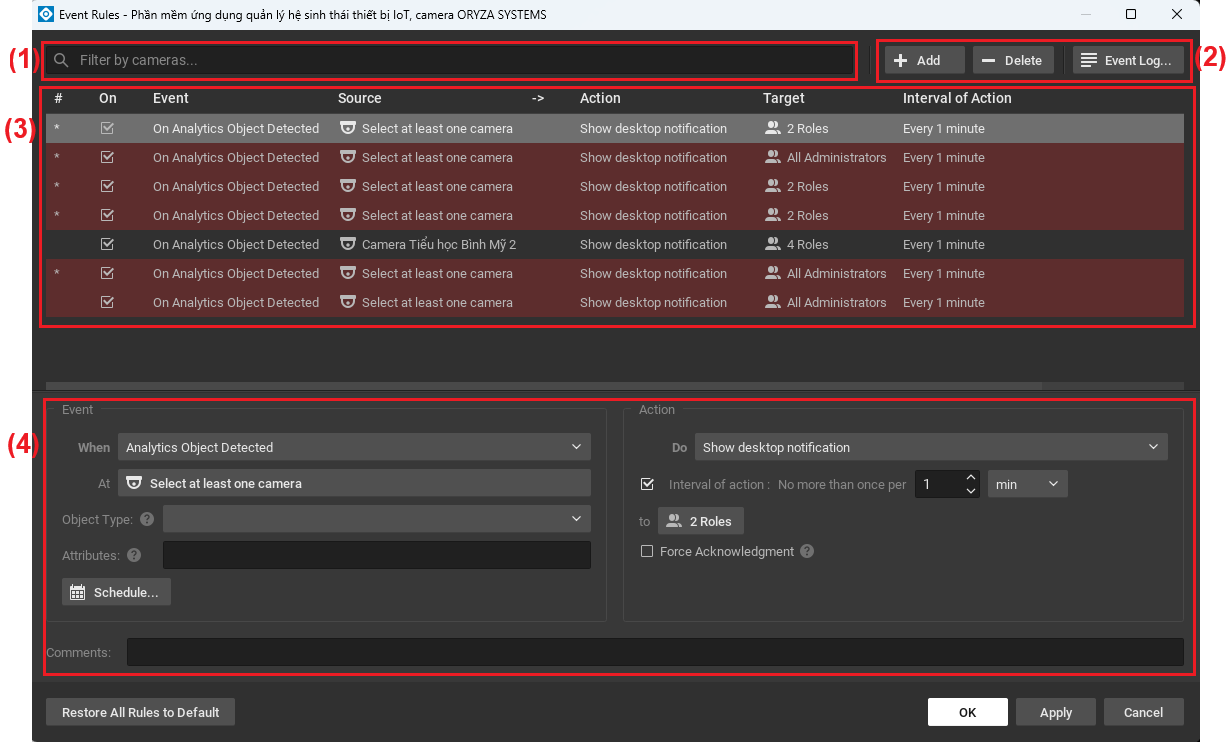Apply the rule changes
The image size is (1228, 742).
pyautogui.click(x=1056, y=712)
